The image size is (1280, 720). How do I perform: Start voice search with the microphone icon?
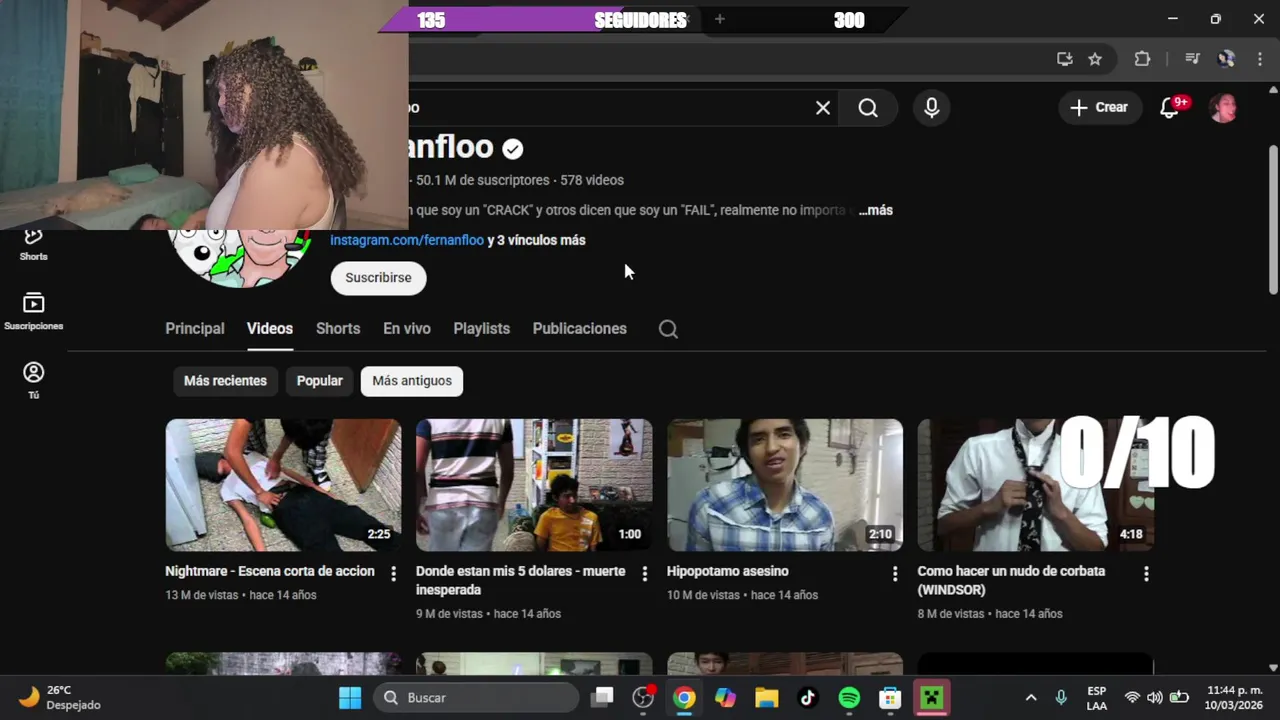[931, 108]
